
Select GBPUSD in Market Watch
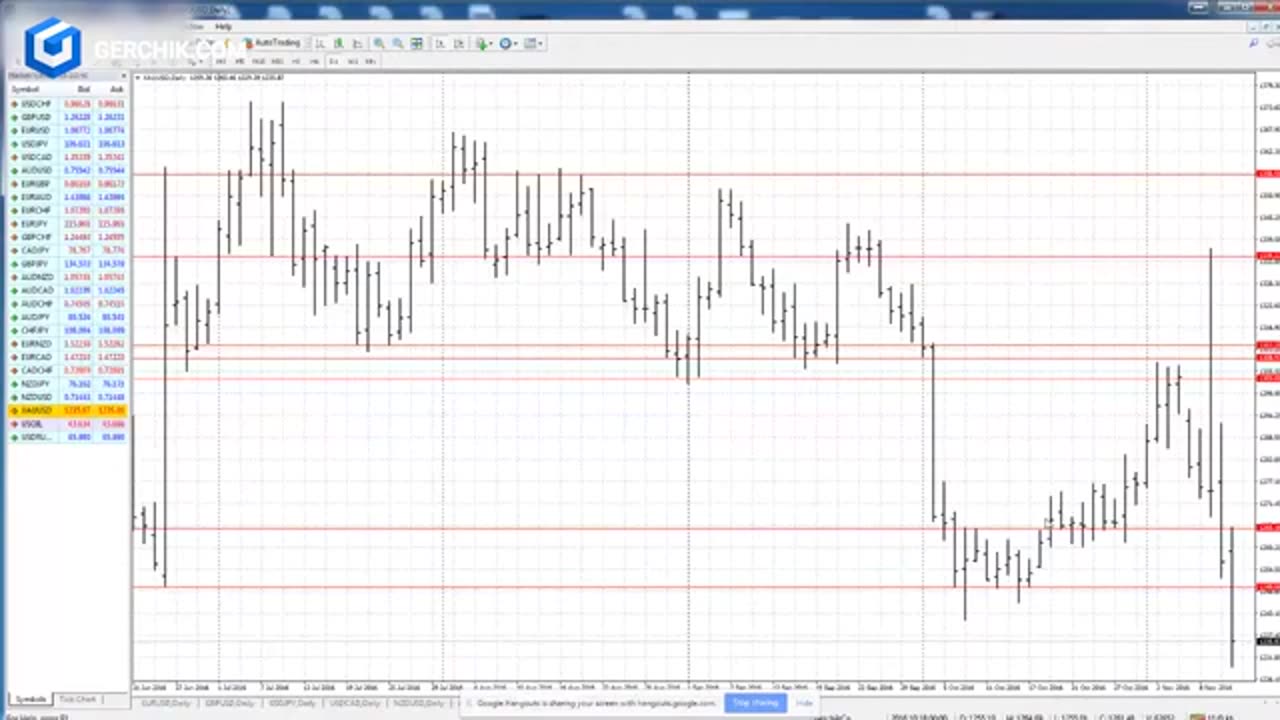point(67,117)
